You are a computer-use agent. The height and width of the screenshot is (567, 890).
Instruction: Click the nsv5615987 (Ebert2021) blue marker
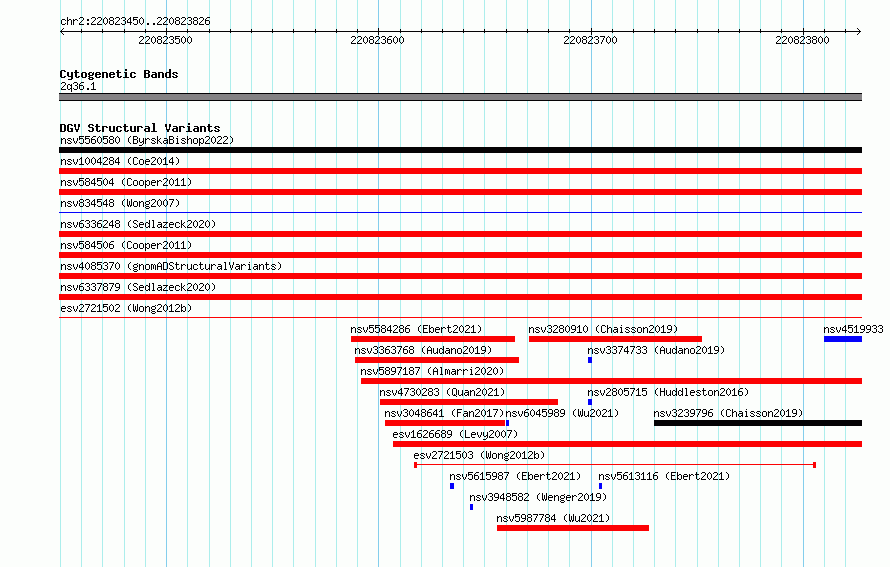pyautogui.click(x=452, y=486)
